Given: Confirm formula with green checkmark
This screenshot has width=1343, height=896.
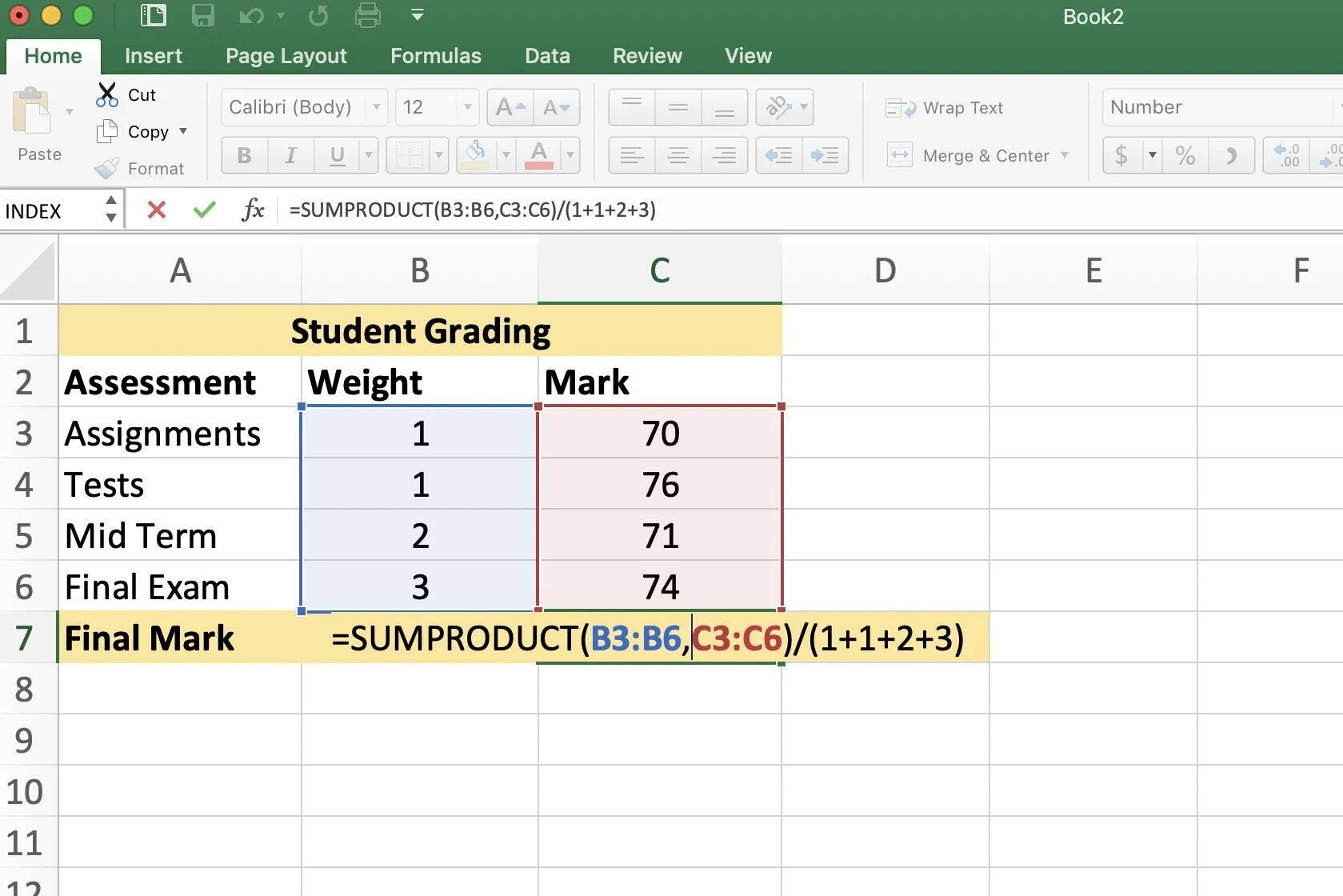Looking at the screenshot, I should (x=205, y=210).
